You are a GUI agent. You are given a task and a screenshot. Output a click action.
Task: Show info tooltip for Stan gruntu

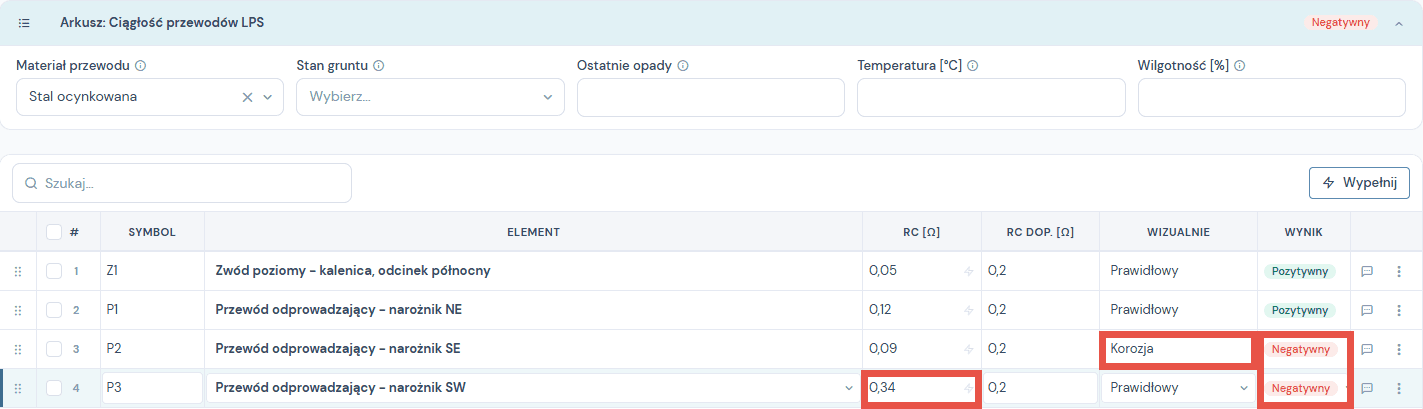pos(379,66)
